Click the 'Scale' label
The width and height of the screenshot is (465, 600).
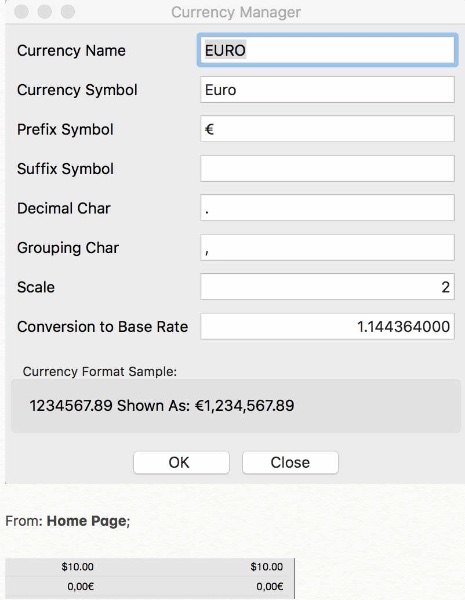pyautogui.click(x=36, y=287)
